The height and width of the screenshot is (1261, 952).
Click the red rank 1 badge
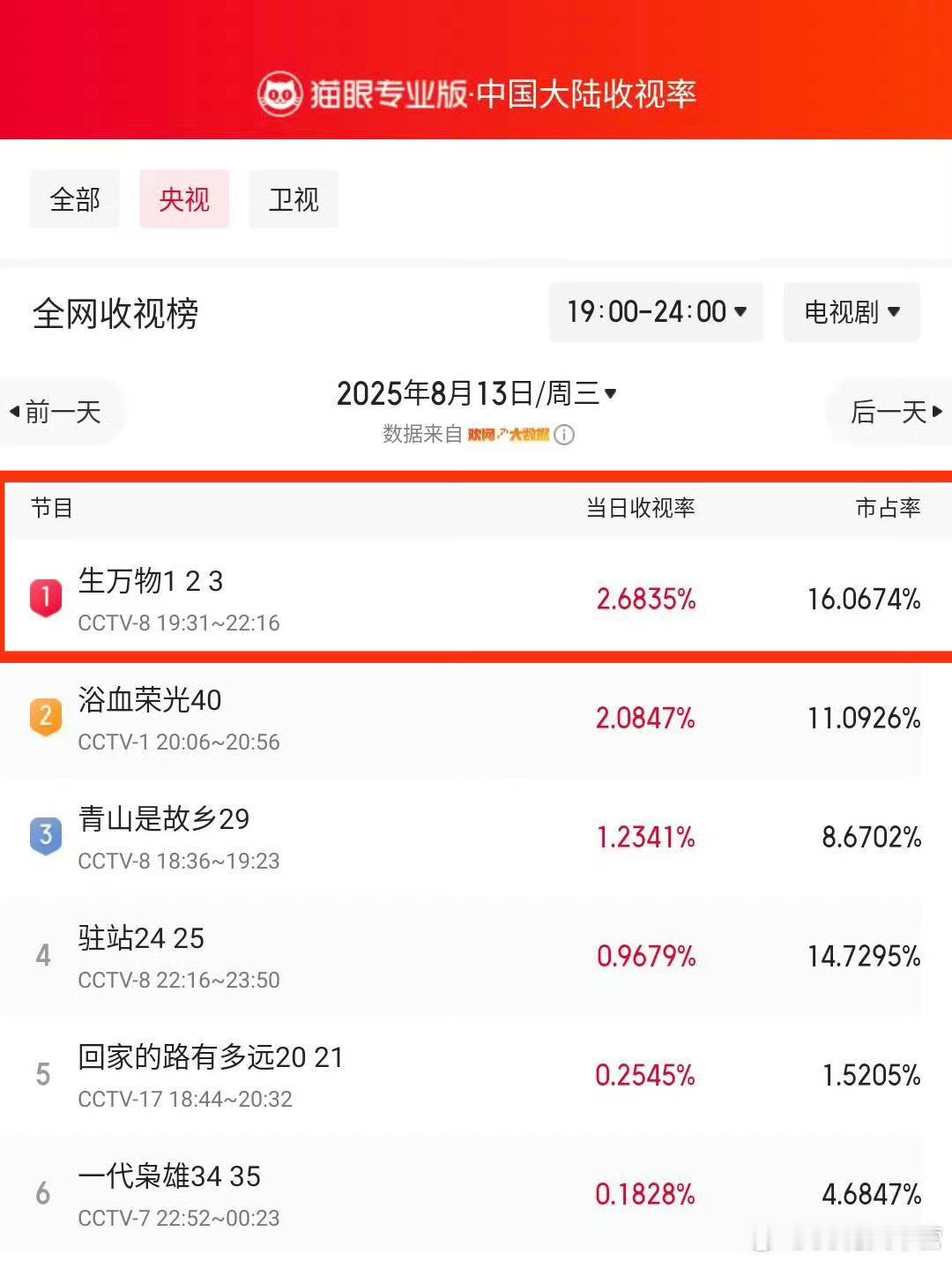point(46,598)
